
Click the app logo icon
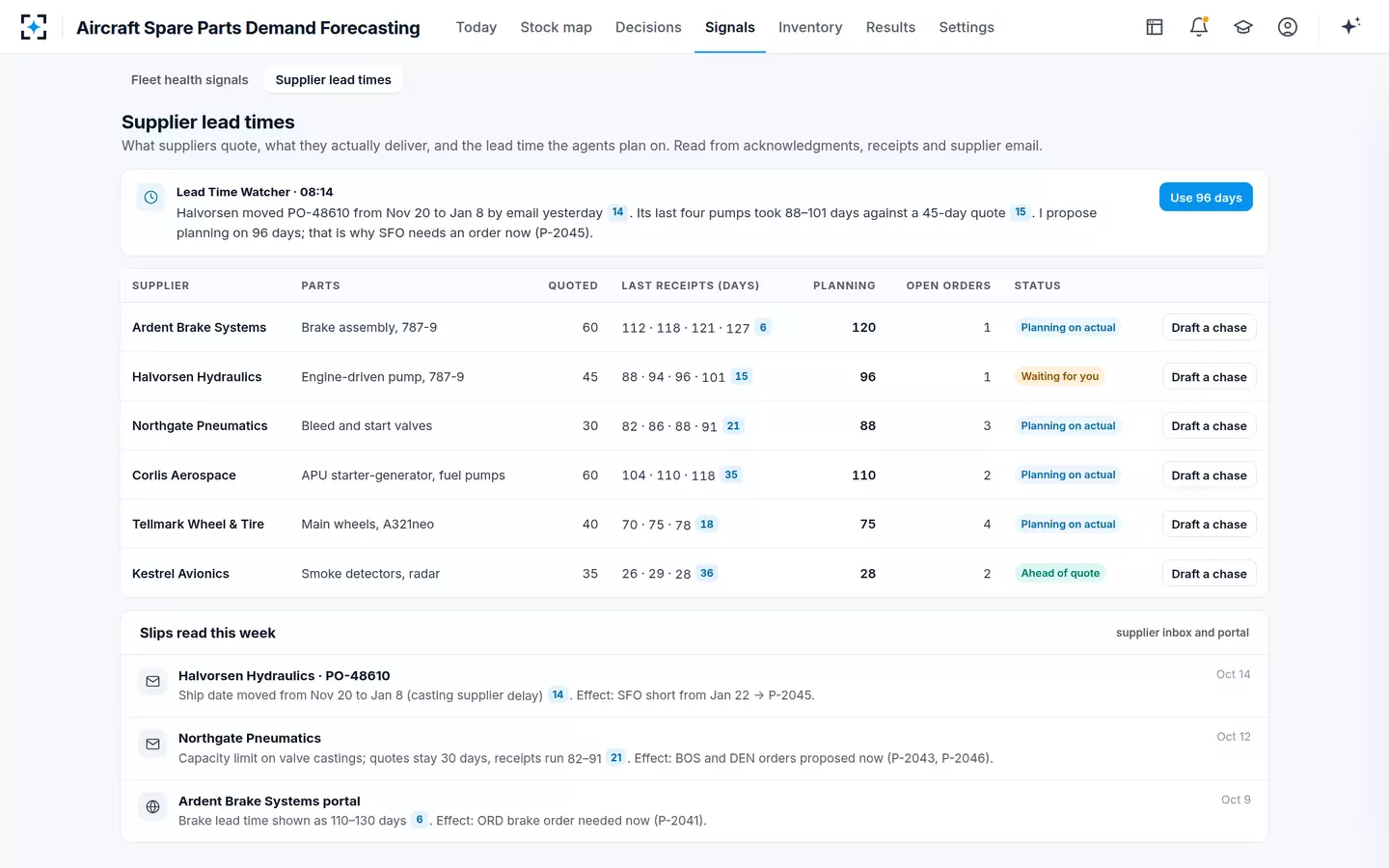pos(34,27)
